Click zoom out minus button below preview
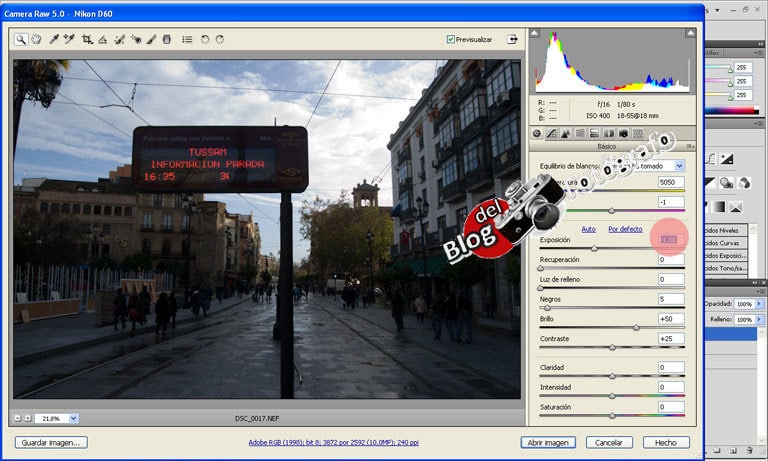Viewport: 768px width, 461px height. (18, 418)
